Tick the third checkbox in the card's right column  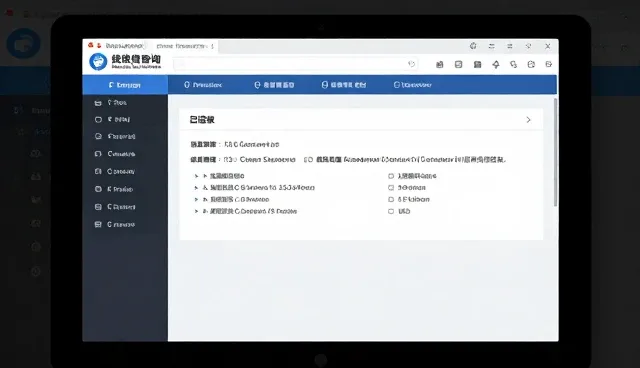click(x=391, y=200)
